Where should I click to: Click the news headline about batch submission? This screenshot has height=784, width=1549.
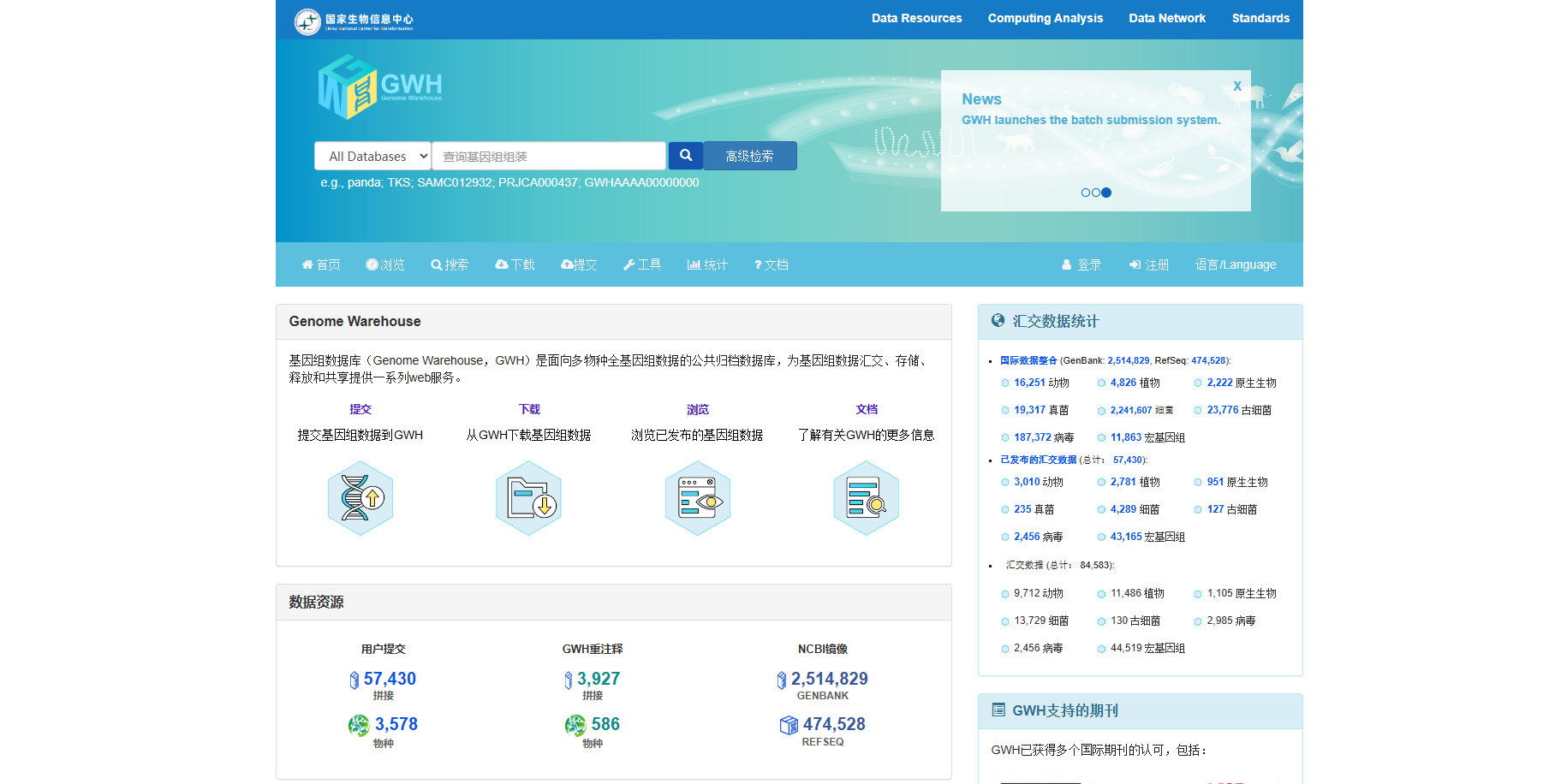(x=1091, y=120)
